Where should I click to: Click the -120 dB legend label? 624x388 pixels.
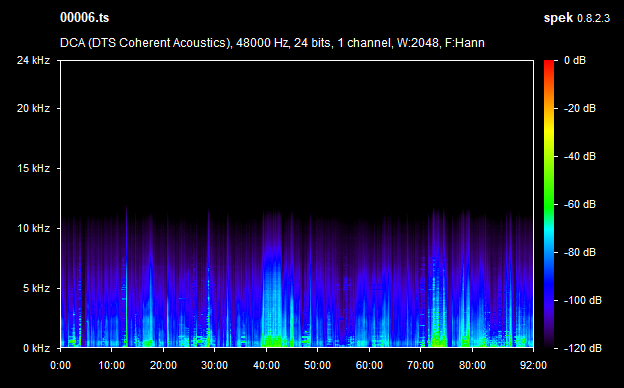[x=582, y=348]
